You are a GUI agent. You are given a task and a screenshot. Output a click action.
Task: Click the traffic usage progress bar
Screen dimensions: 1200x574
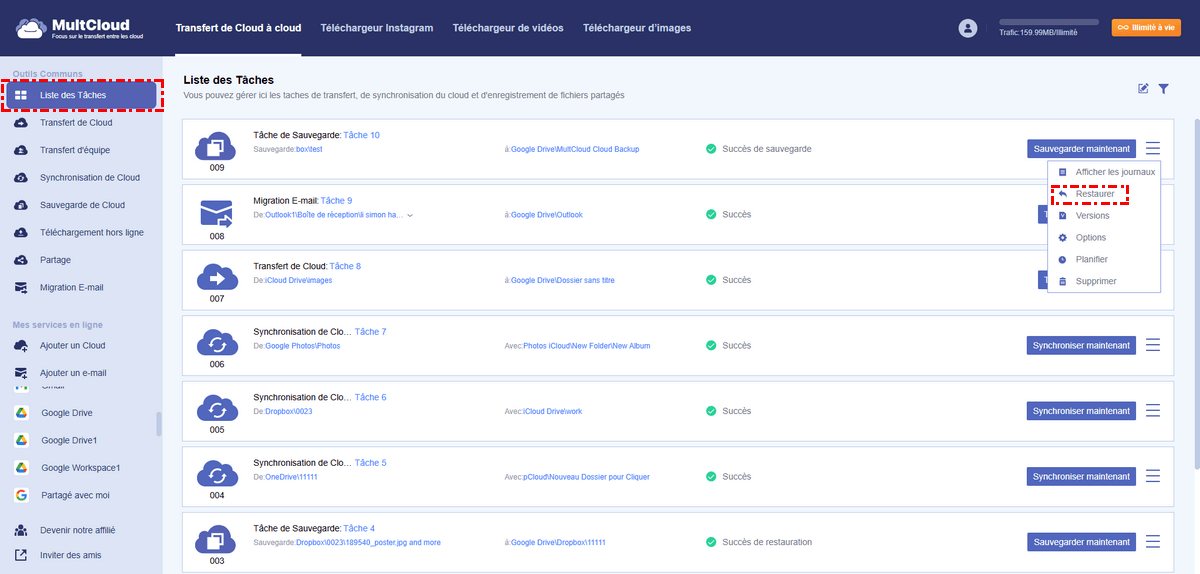[1048, 21]
